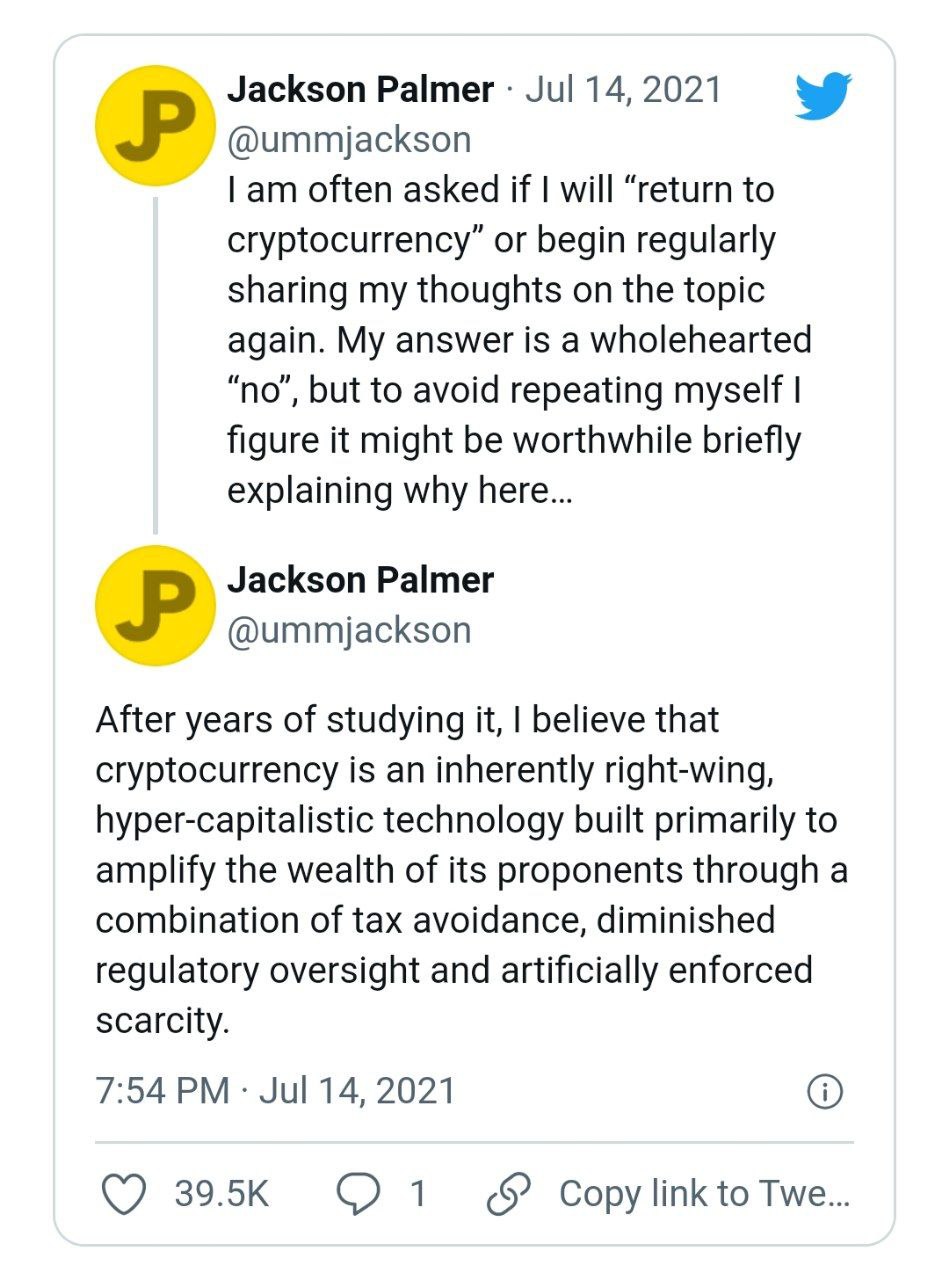Screen dimensions: 949x1280
Task: Open the top tweet's @ummjackson handle
Action: pyautogui.click(x=349, y=140)
